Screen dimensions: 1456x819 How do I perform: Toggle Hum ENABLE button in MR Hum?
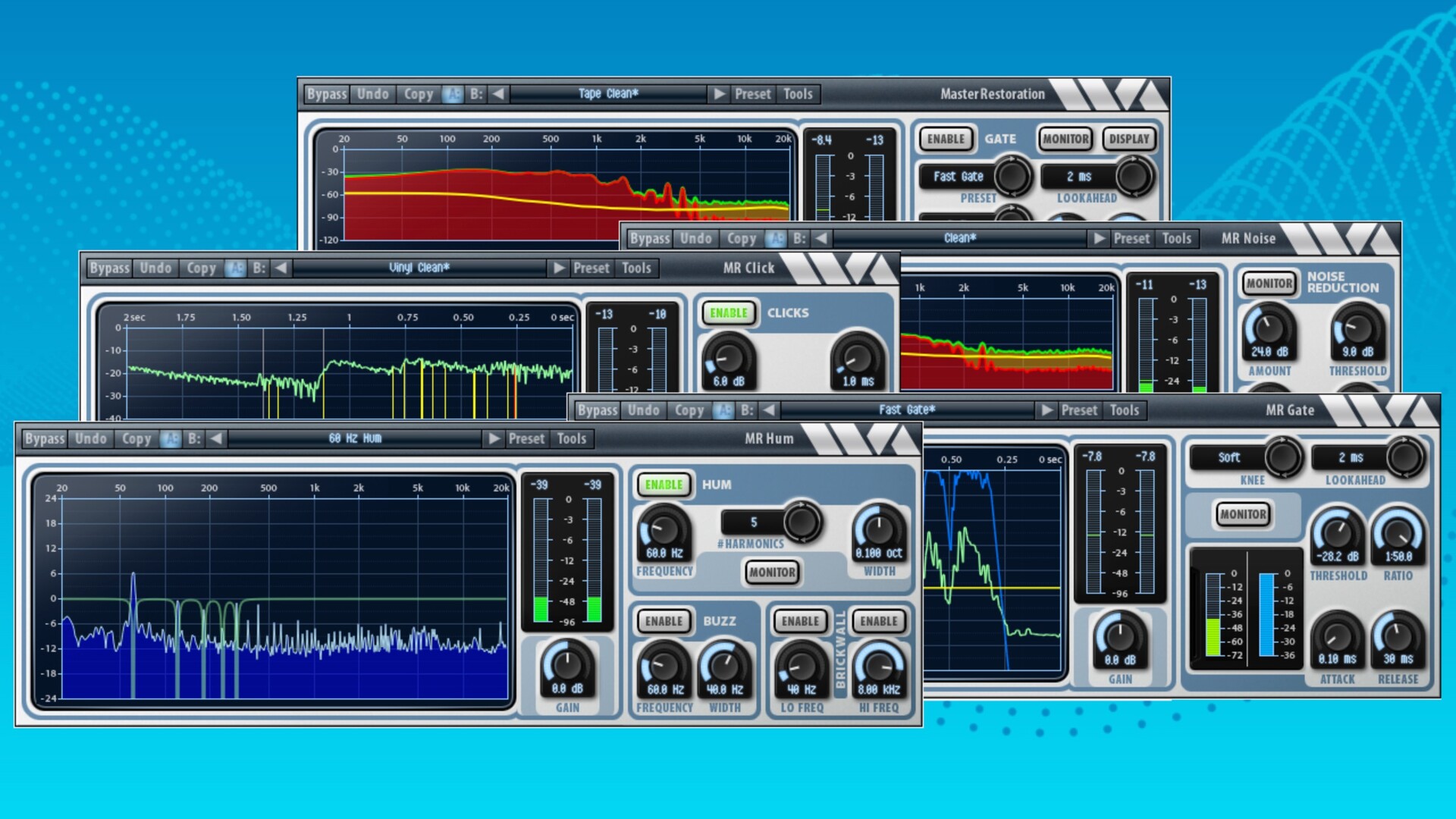[664, 485]
